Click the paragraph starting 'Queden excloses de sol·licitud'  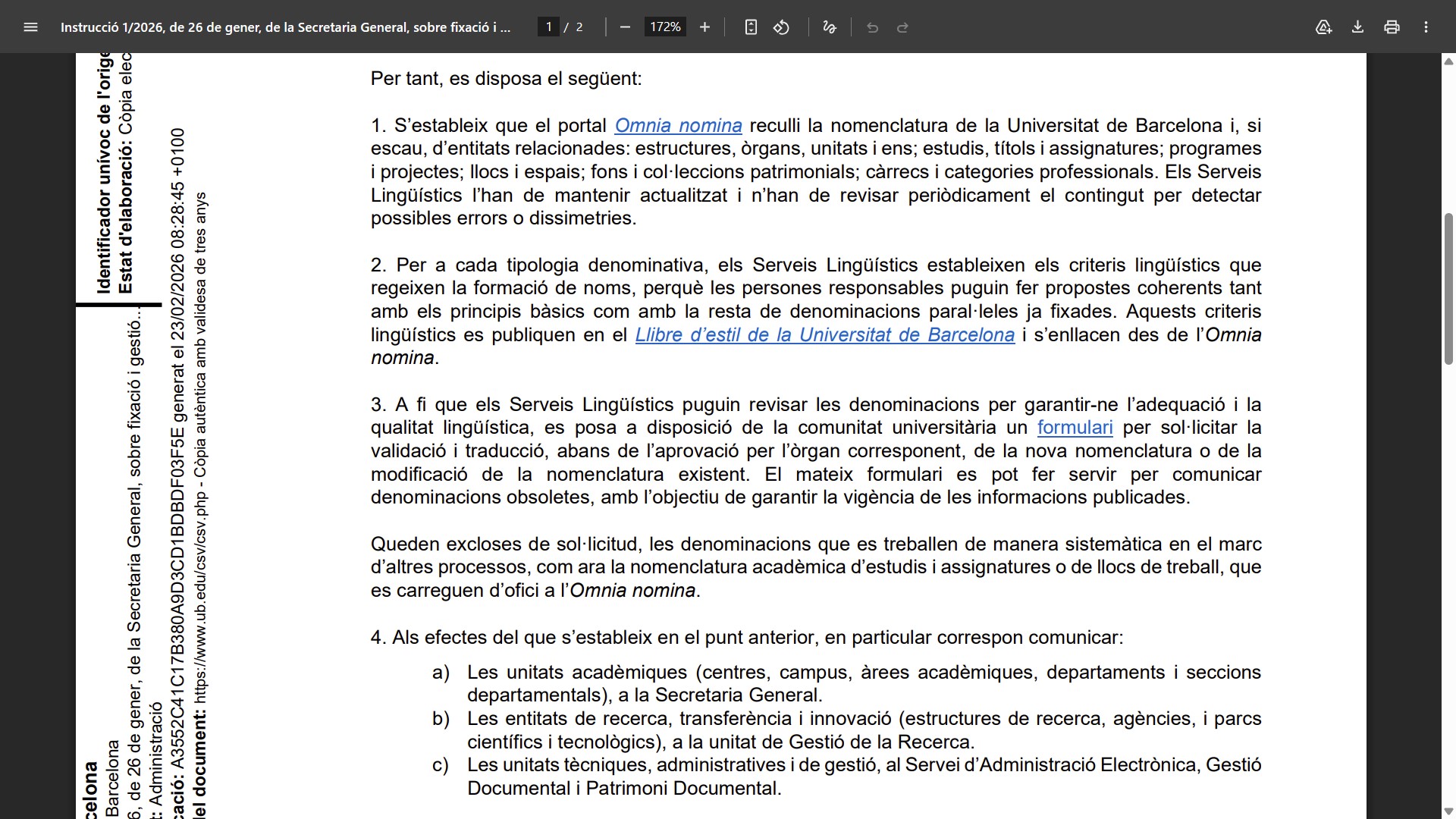coord(816,567)
